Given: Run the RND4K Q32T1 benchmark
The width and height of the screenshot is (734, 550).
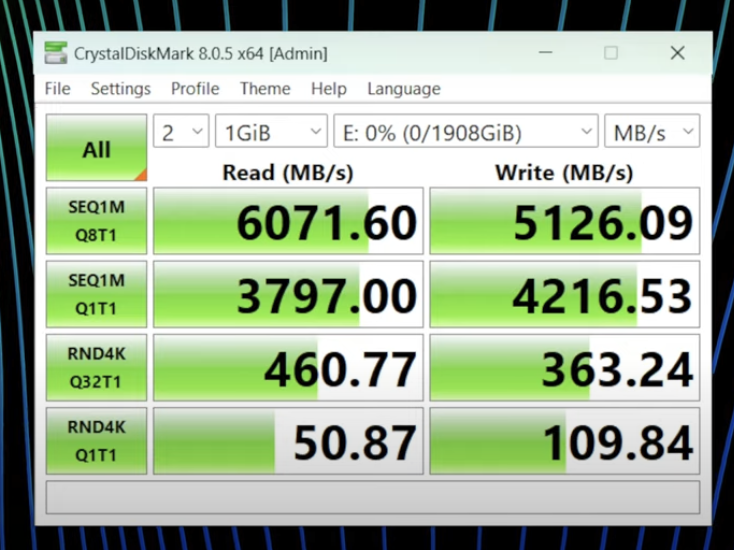Looking at the screenshot, I should pos(96,368).
